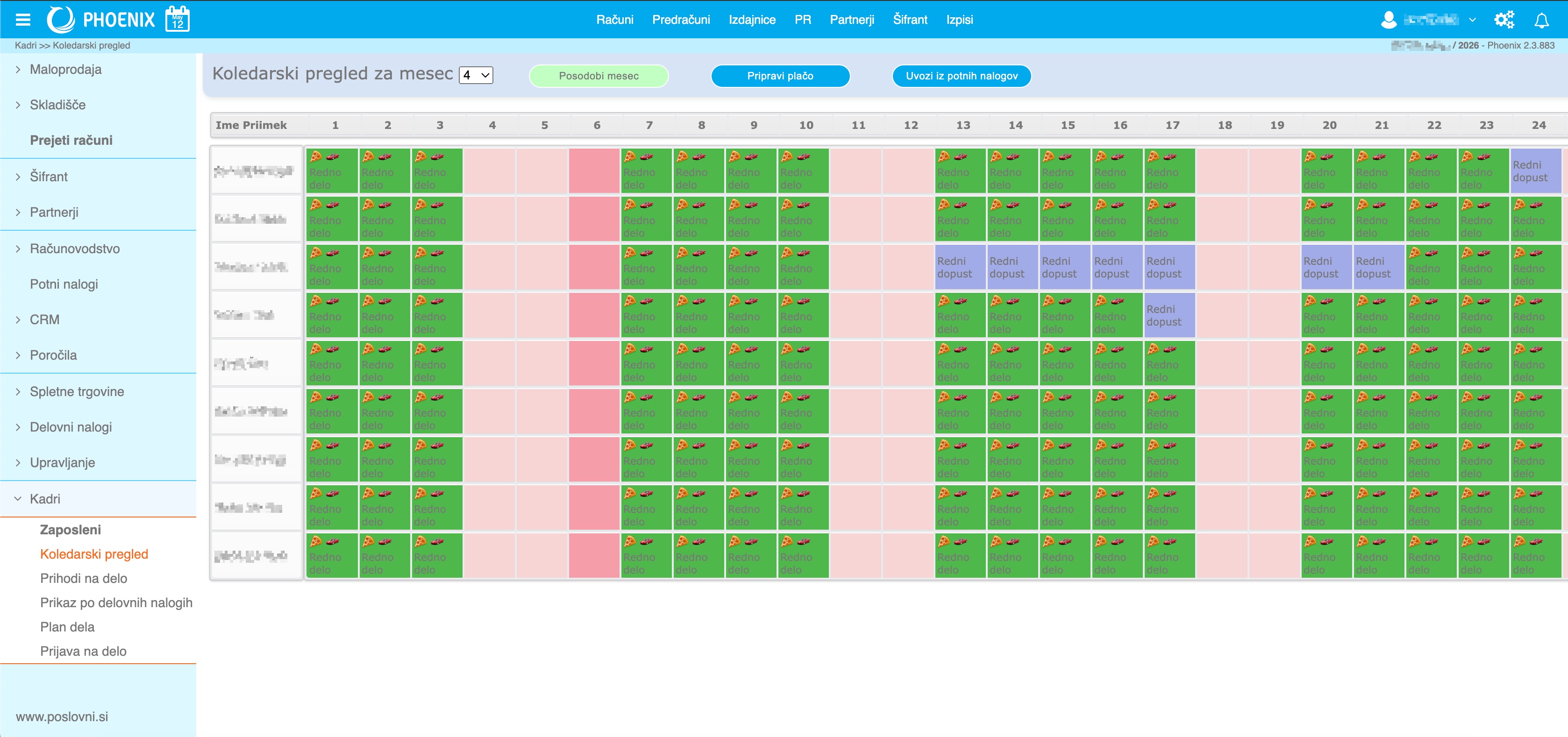Open Prikaz po delovnih nalogih
Screen dimensions: 1568x737
pyautogui.click(x=116, y=602)
